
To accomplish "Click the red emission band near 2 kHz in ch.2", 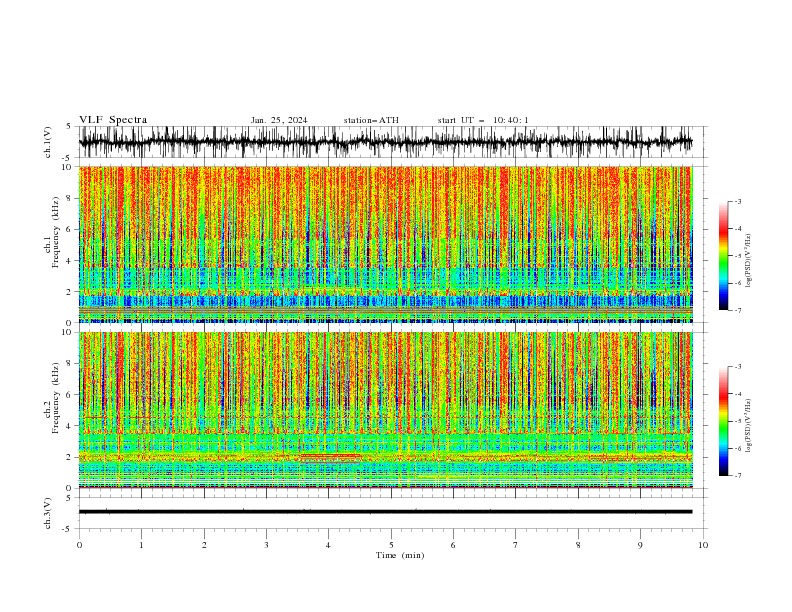I will (330, 458).
